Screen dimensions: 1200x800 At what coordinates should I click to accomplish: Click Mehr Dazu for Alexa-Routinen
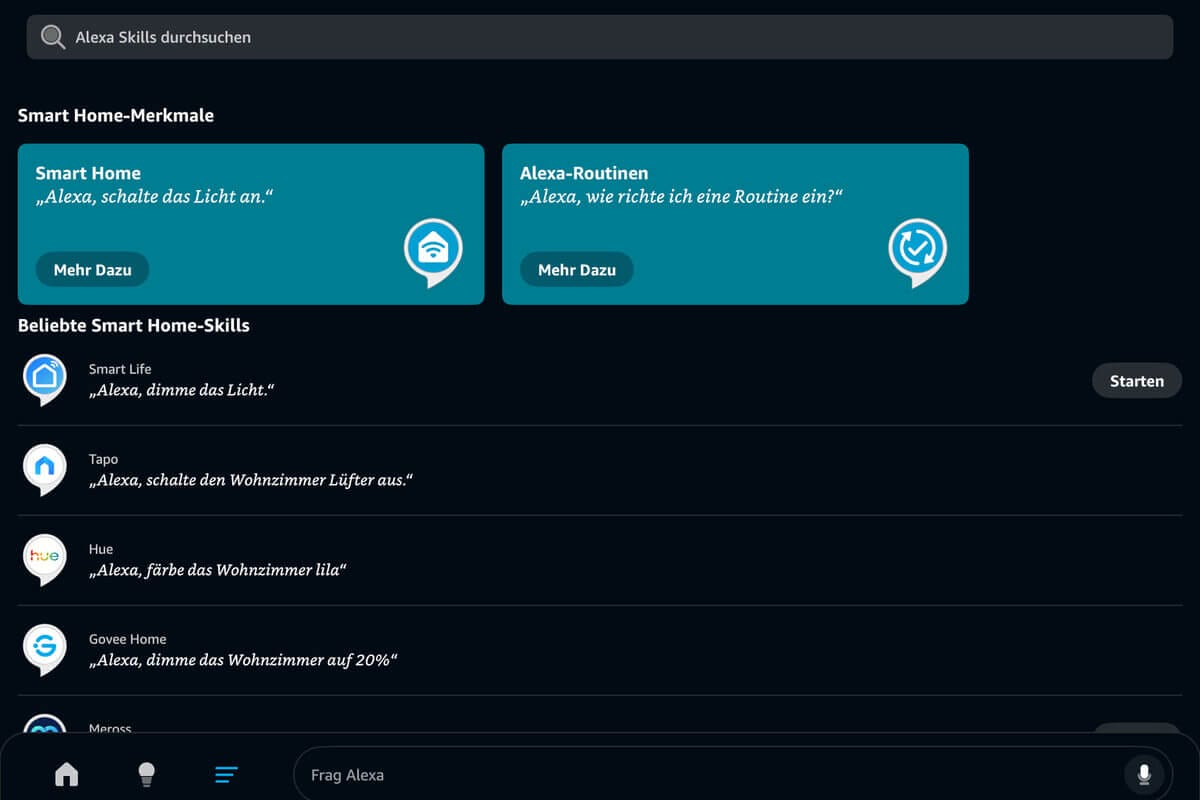(x=576, y=269)
